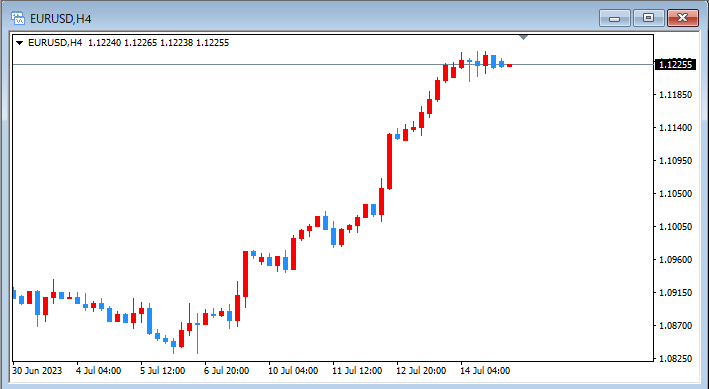This screenshot has width=709, height=389.
Task: Click the 5 Jul 12:00 time label
Action: pos(163,371)
